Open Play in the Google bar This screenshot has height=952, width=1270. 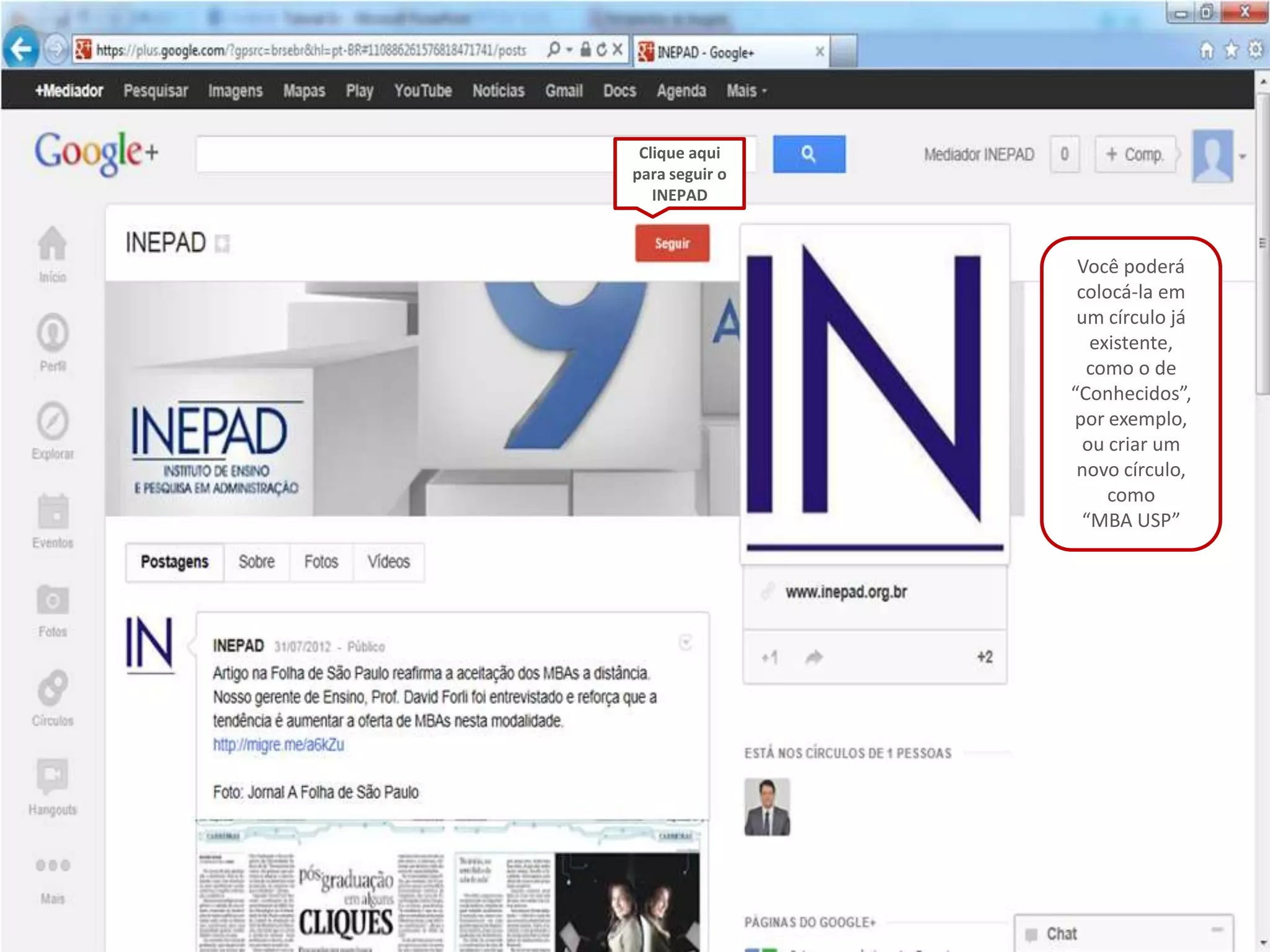pos(360,91)
